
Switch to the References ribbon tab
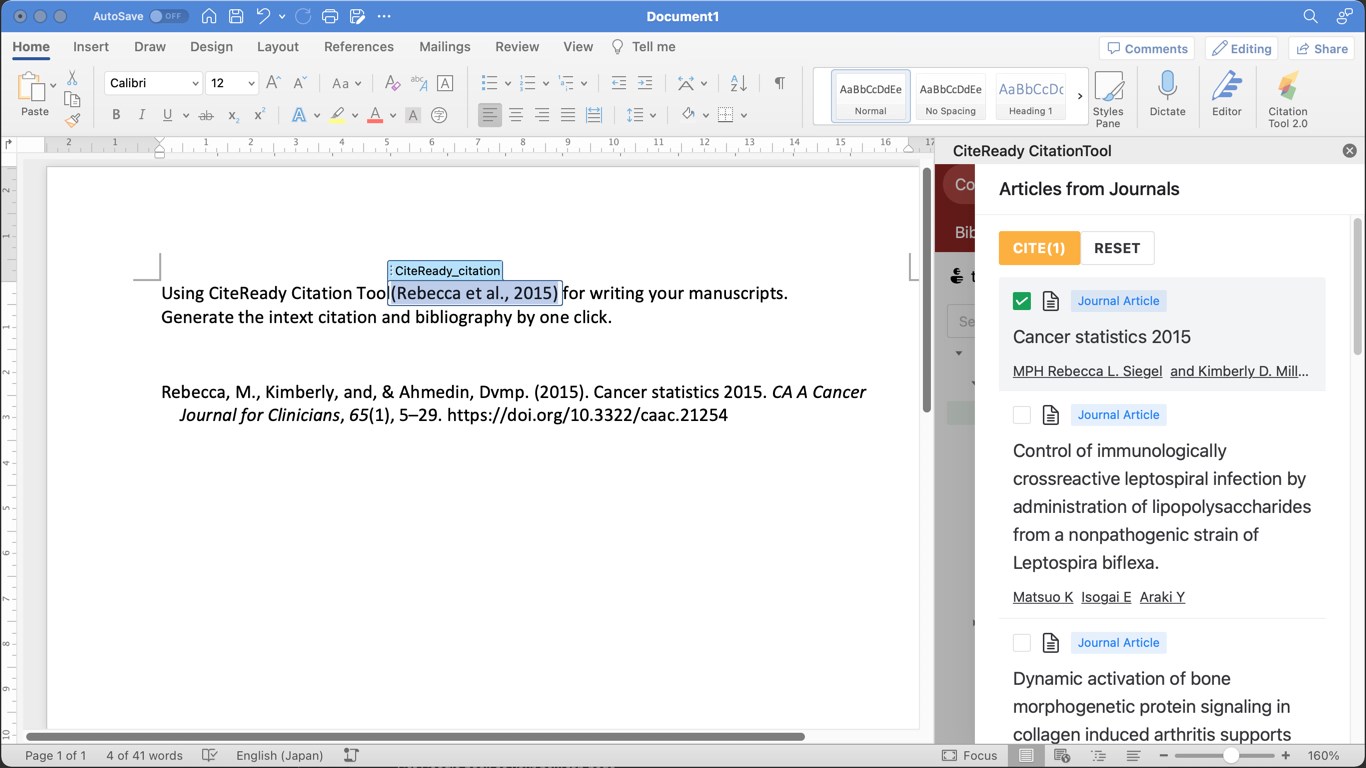click(x=358, y=47)
